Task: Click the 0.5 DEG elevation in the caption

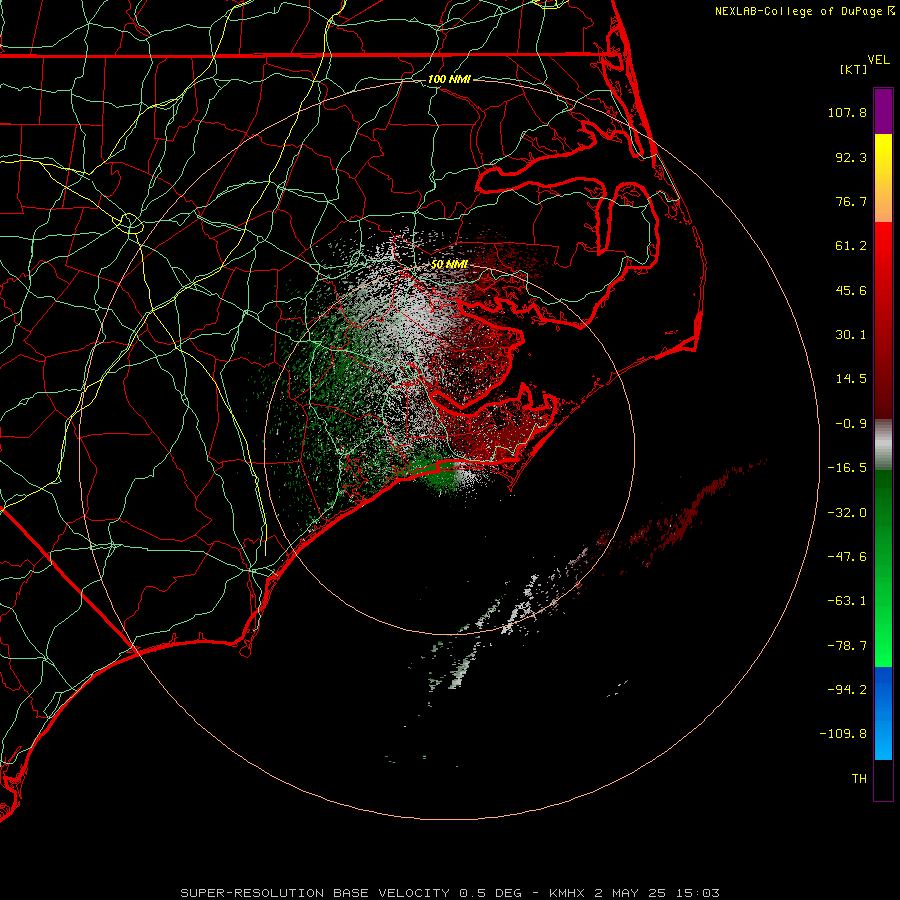Action: pos(490,893)
